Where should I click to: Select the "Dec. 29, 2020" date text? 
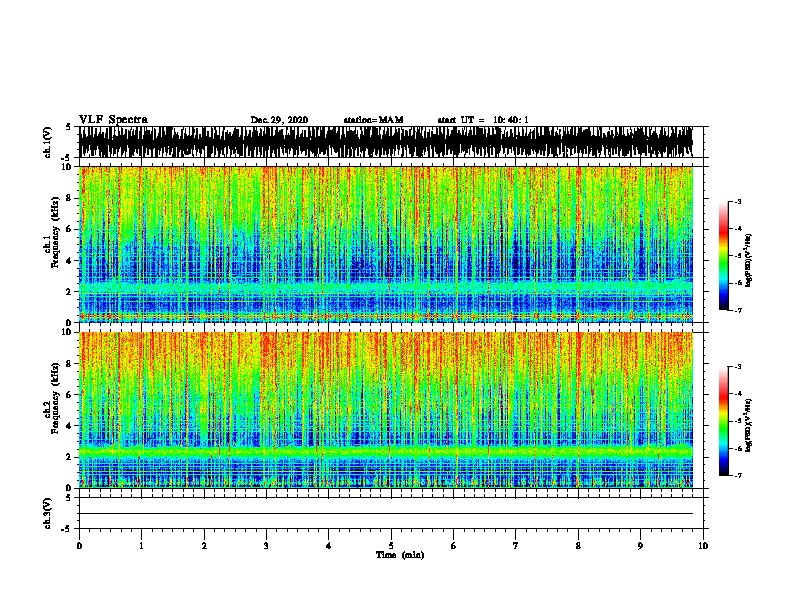(279, 120)
